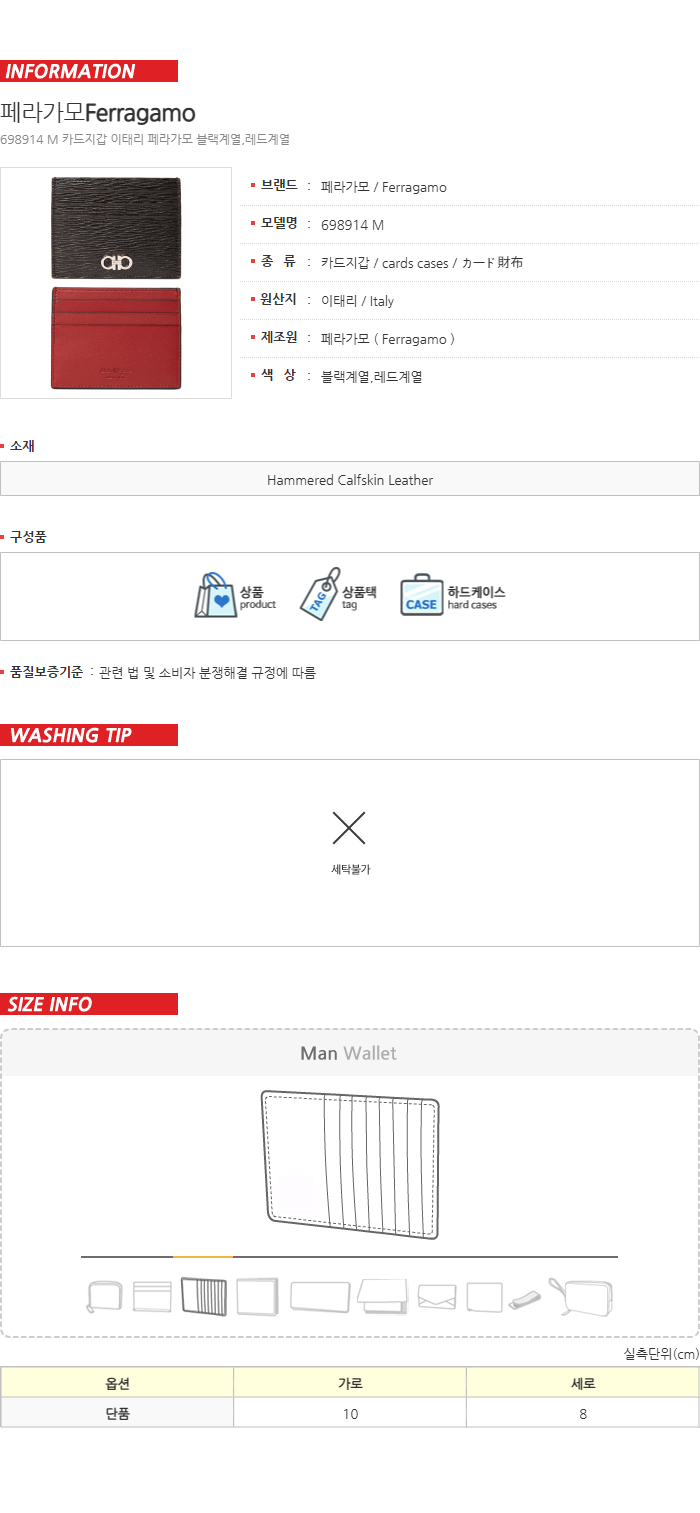Screen dimensions: 700x1513
Task: Click the product tag icon
Action: point(320,595)
